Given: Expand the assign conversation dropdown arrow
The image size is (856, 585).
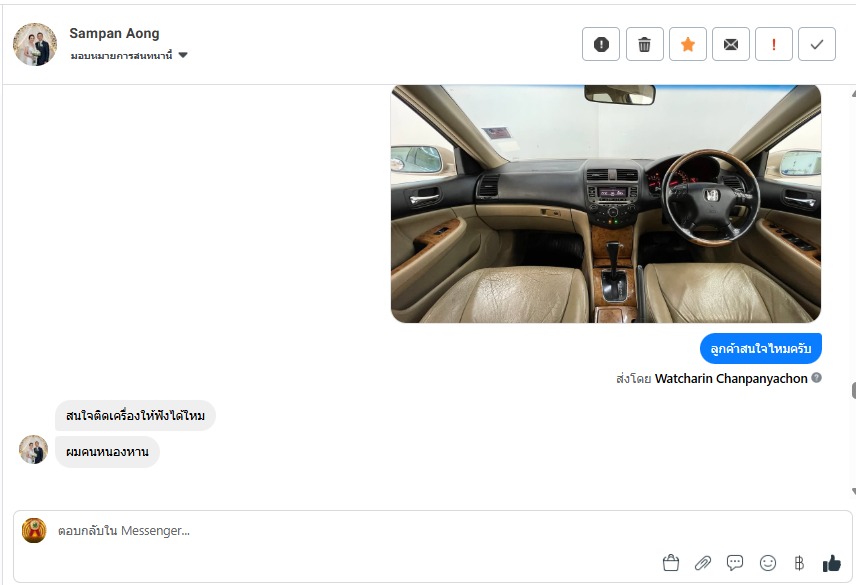Looking at the screenshot, I should pos(183,55).
